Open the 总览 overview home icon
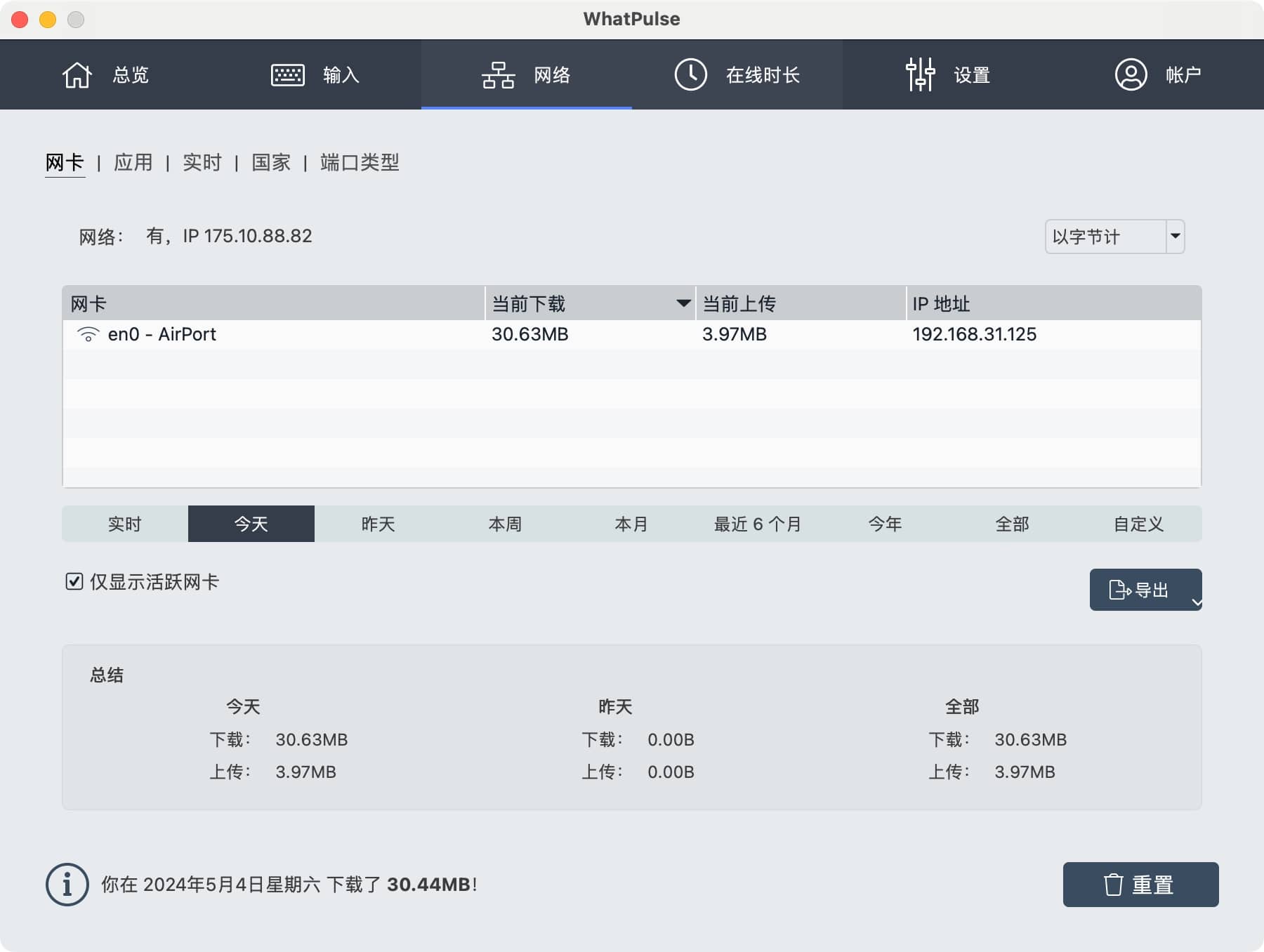Viewport: 1264px width, 952px height. point(77,74)
